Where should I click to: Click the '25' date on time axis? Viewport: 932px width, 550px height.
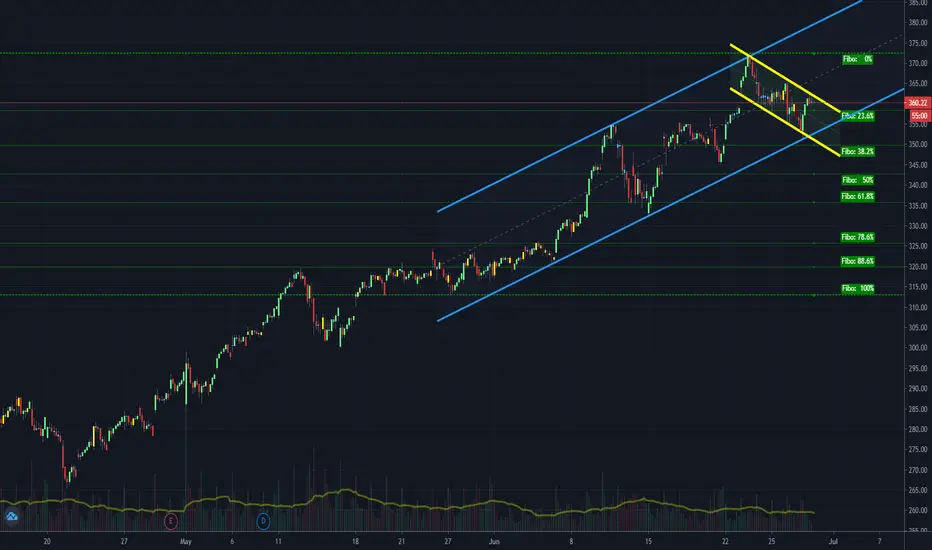click(772, 542)
